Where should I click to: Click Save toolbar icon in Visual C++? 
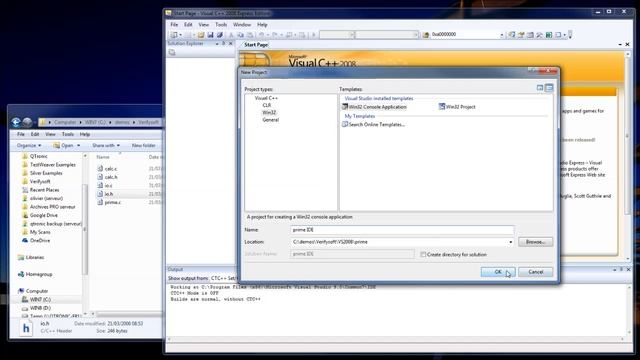210,35
